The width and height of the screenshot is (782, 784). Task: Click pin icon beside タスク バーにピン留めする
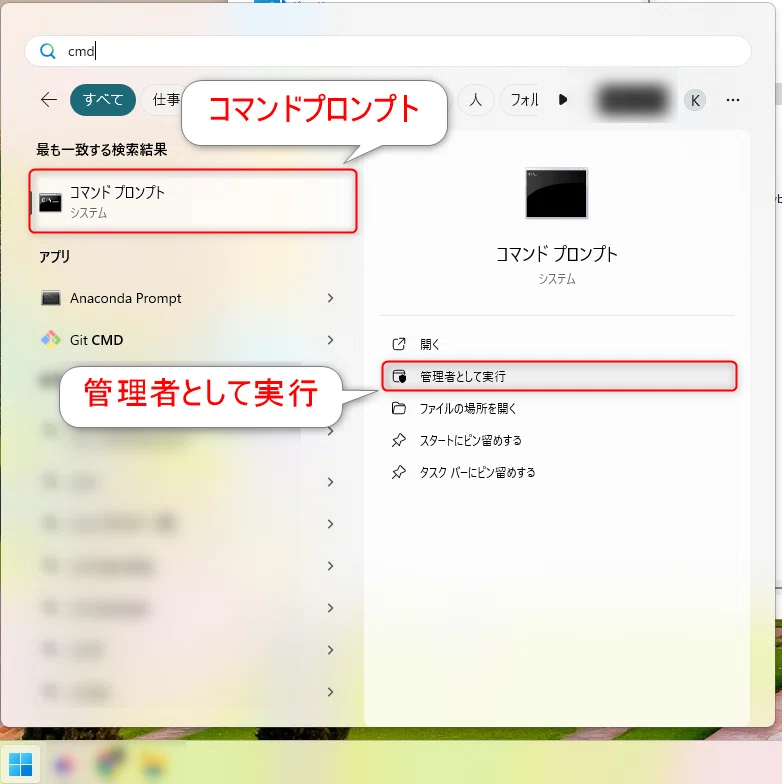(398, 472)
